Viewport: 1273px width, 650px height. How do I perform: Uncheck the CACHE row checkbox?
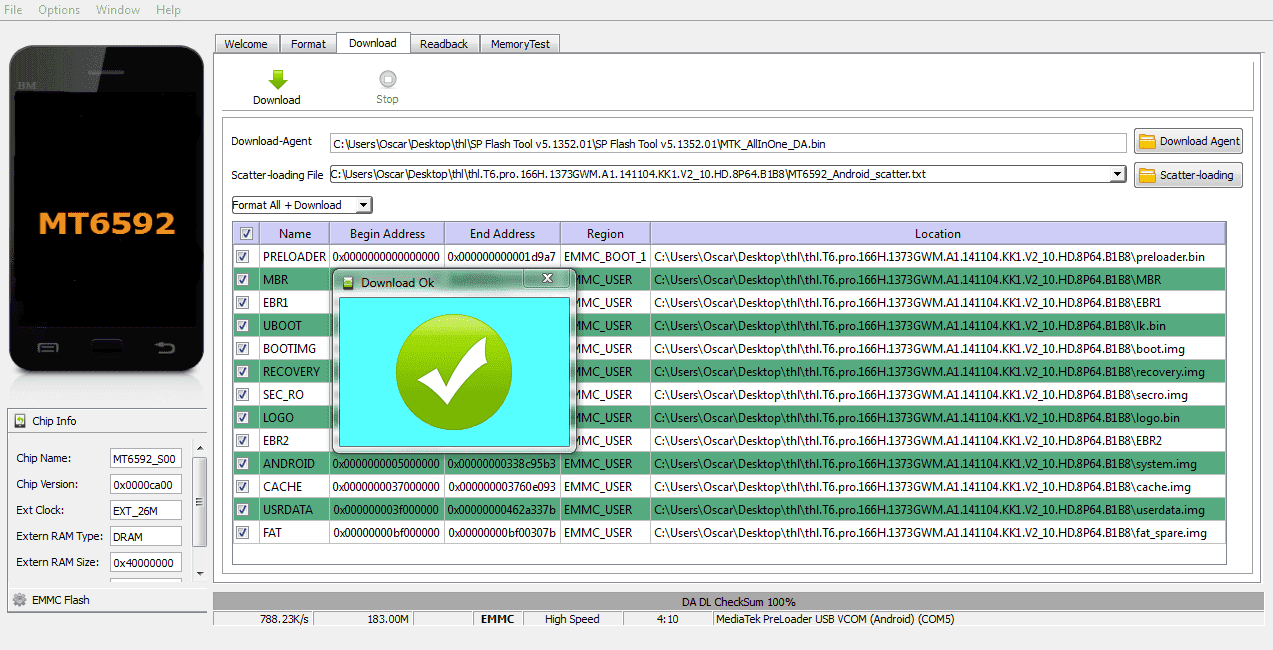coord(242,487)
